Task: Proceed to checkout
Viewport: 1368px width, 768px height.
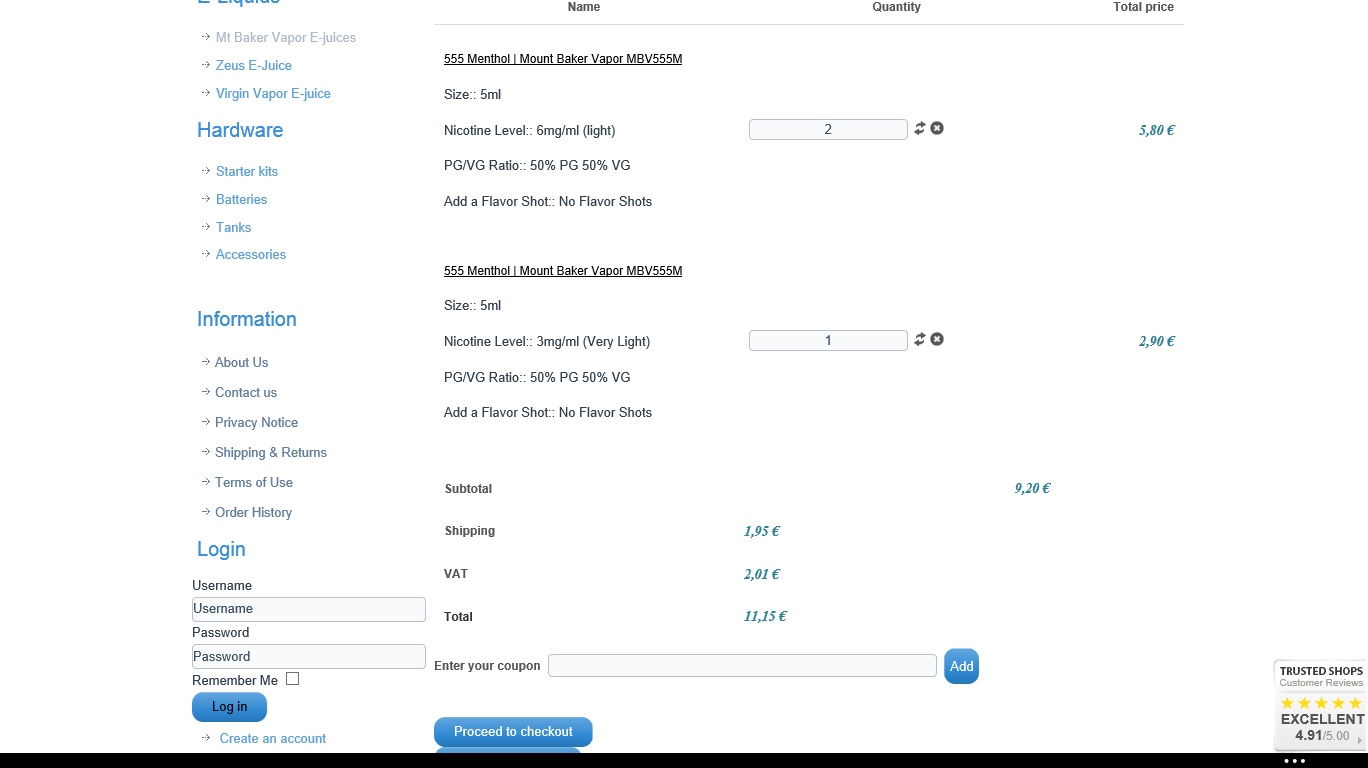Action: 513,732
